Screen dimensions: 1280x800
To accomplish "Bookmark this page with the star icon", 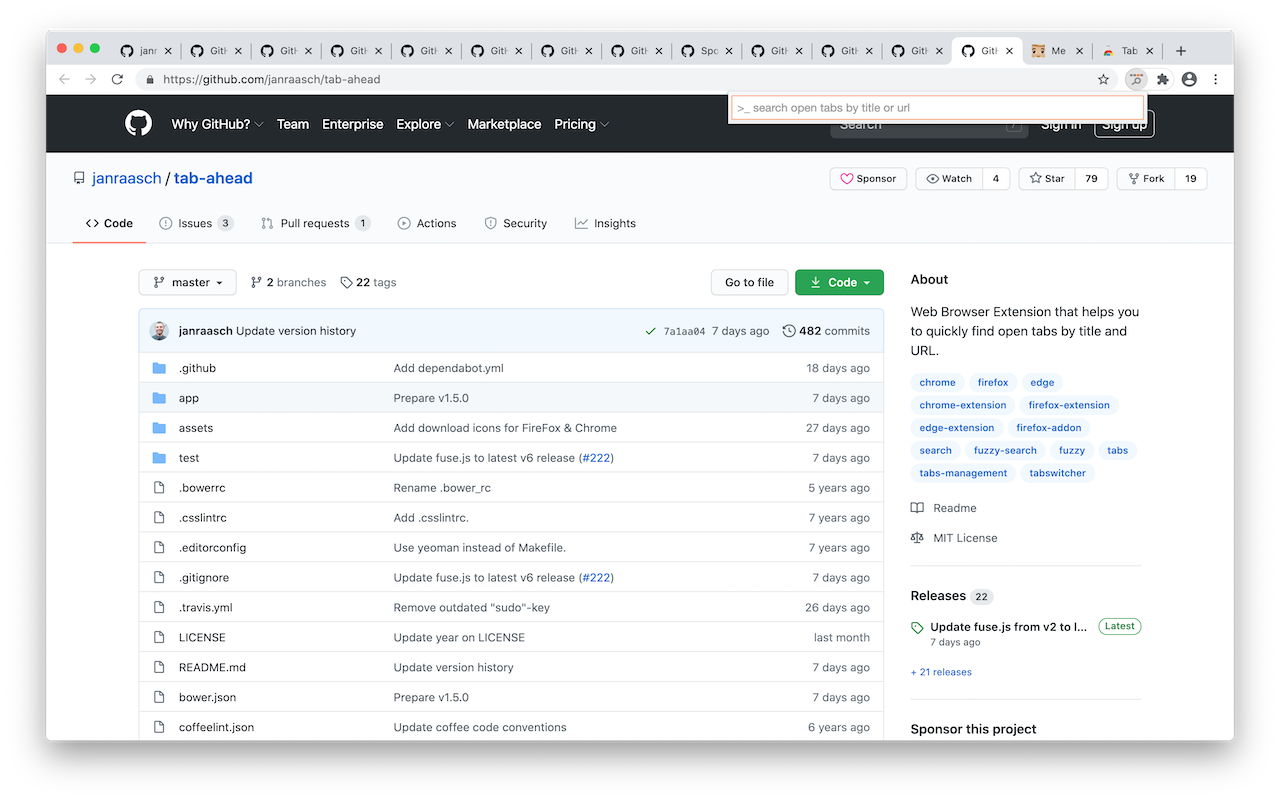I will (x=1104, y=79).
